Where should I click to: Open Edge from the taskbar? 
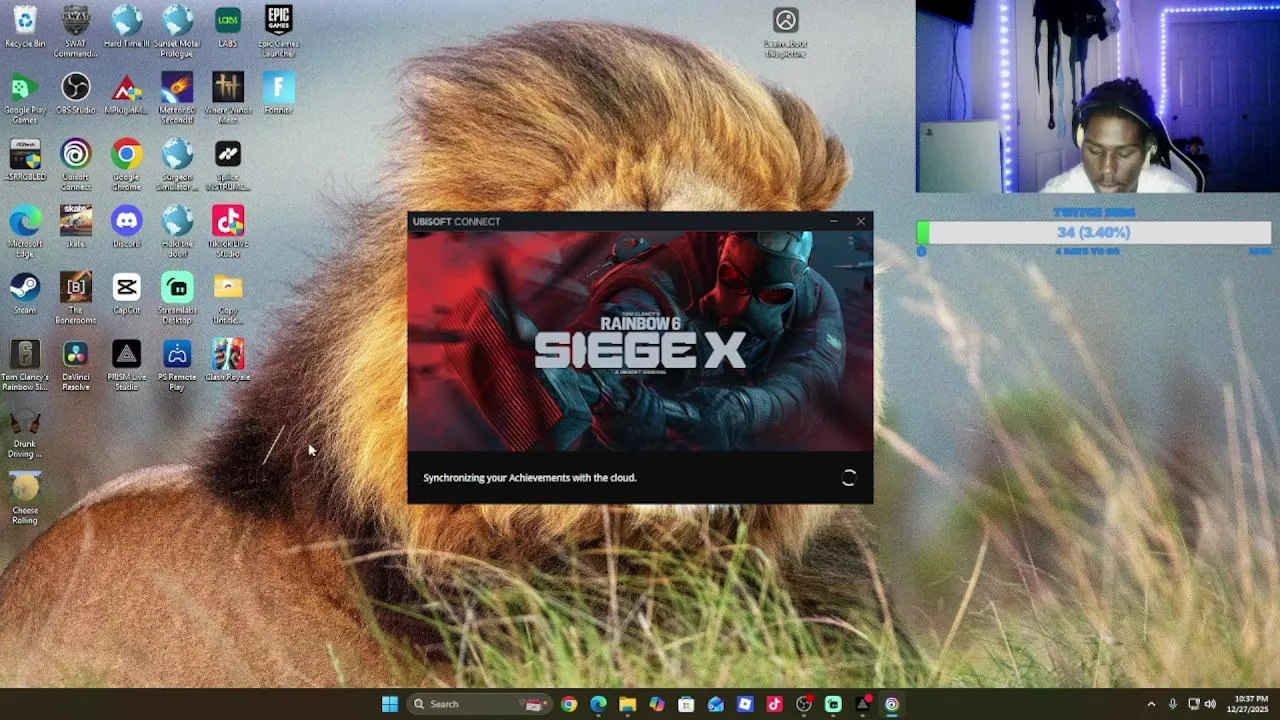click(598, 704)
